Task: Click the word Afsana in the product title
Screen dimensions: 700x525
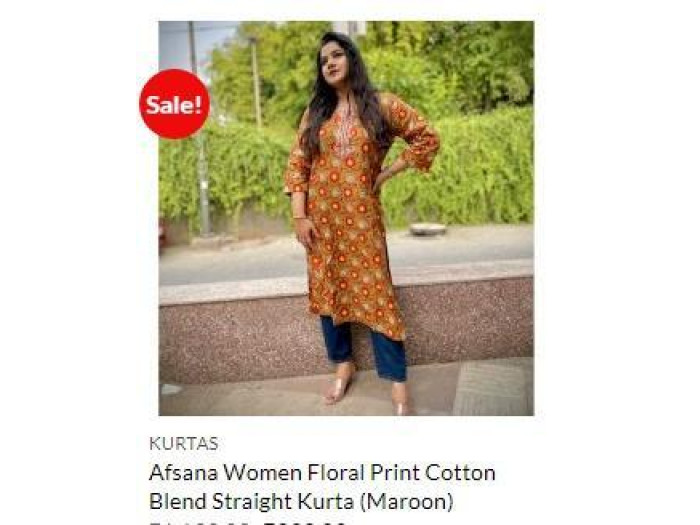Action: coord(183,473)
